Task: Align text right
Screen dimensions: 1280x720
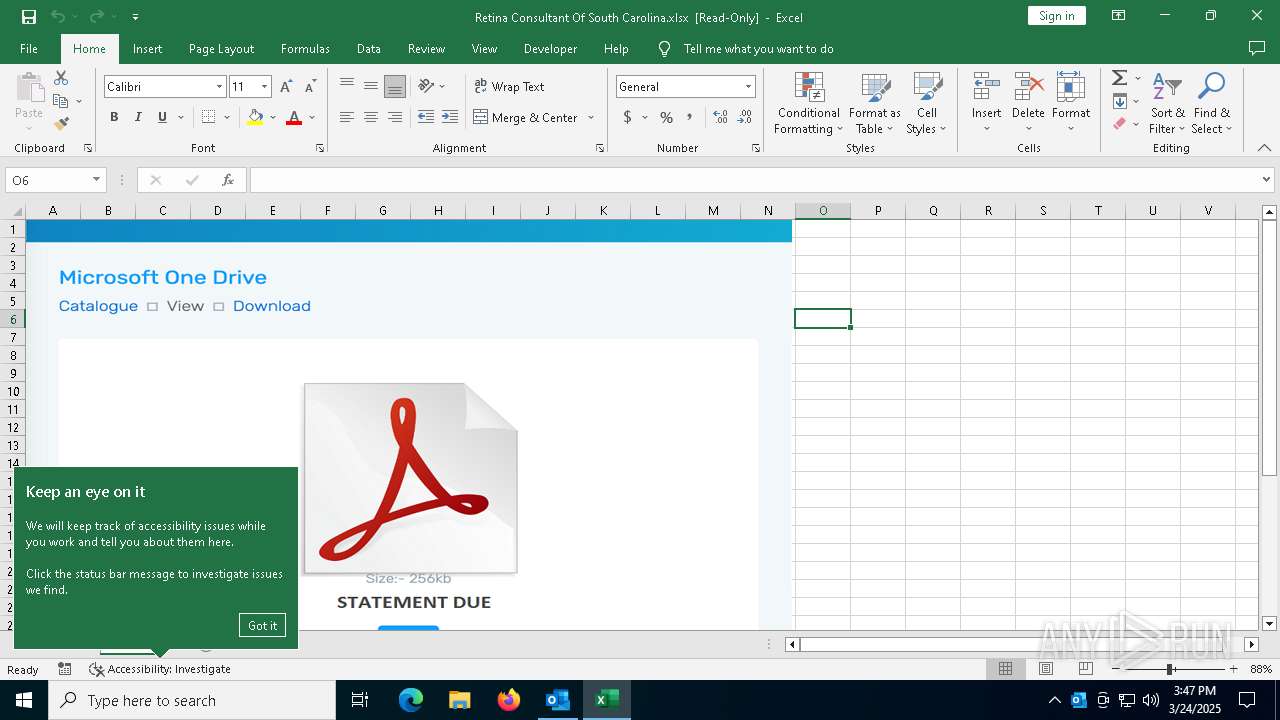Action: (395, 117)
